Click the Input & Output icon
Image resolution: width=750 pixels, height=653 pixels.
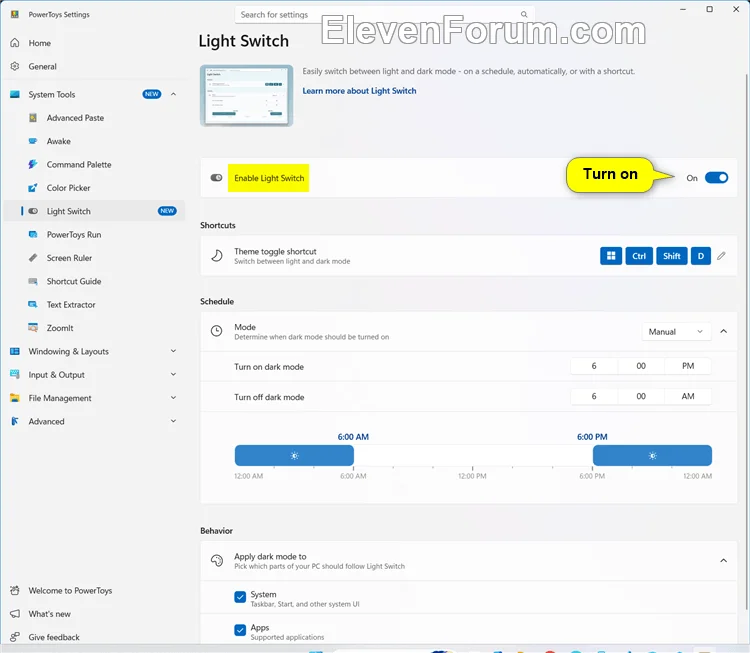pos(15,375)
